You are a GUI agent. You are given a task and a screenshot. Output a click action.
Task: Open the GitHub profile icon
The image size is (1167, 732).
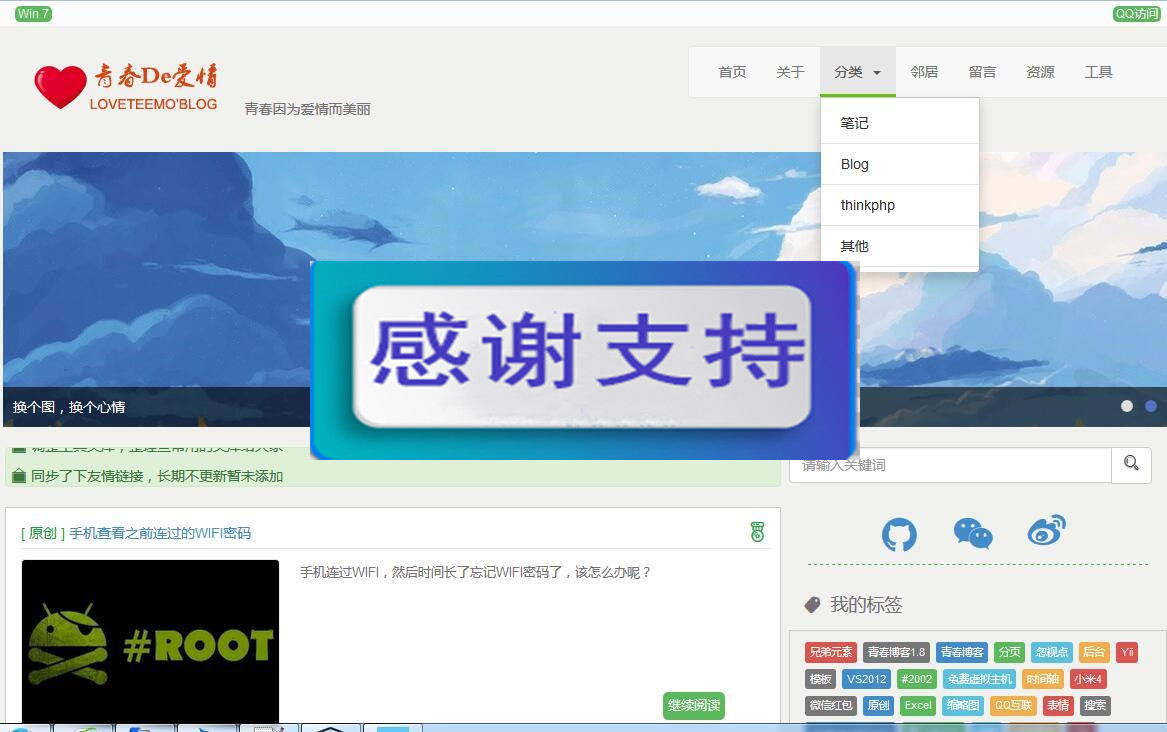899,534
